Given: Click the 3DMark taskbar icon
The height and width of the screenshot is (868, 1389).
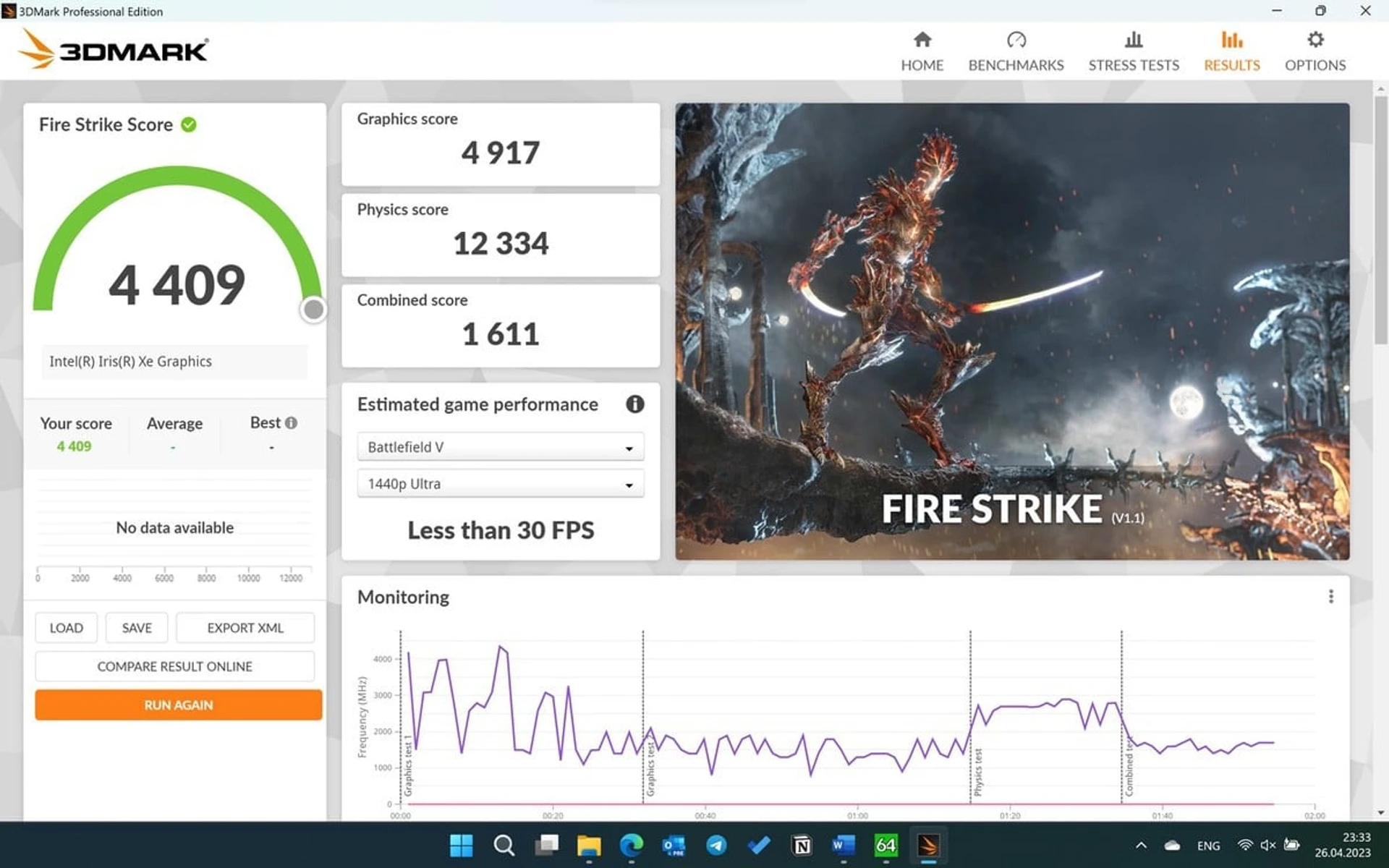Looking at the screenshot, I should [x=928, y=845].
